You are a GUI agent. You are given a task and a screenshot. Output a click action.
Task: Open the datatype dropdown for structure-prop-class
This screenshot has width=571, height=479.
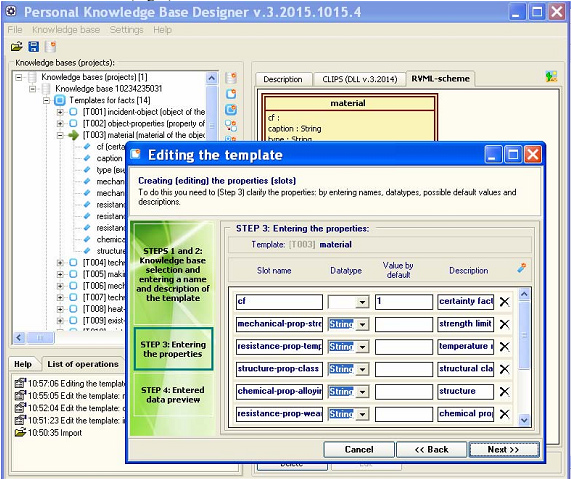[x=362, y=369]
